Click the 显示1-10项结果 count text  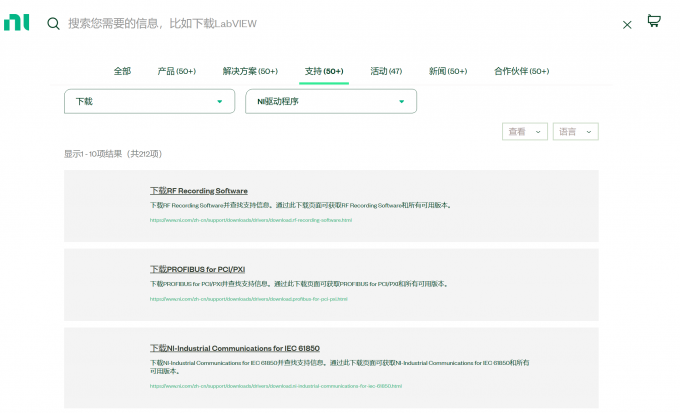(113, 154)
